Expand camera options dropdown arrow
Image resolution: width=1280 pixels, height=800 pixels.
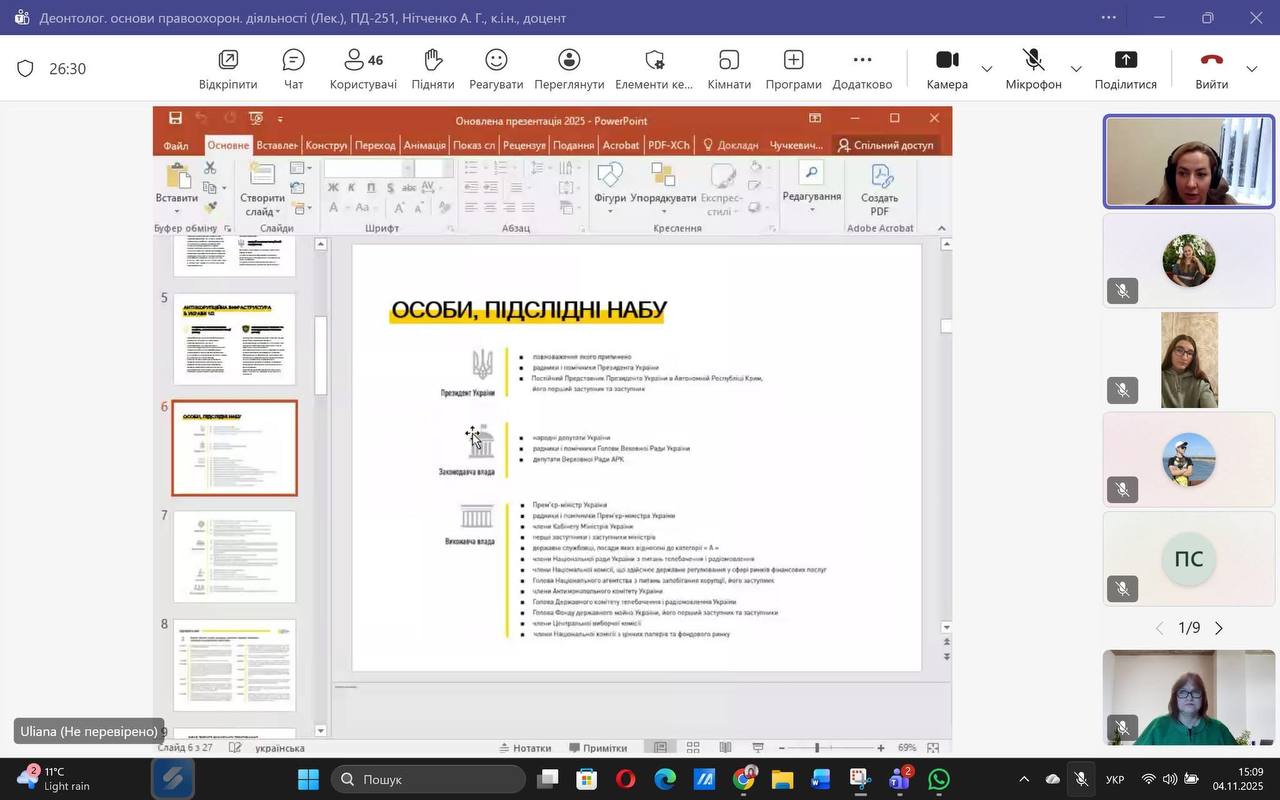coord(987,69)
